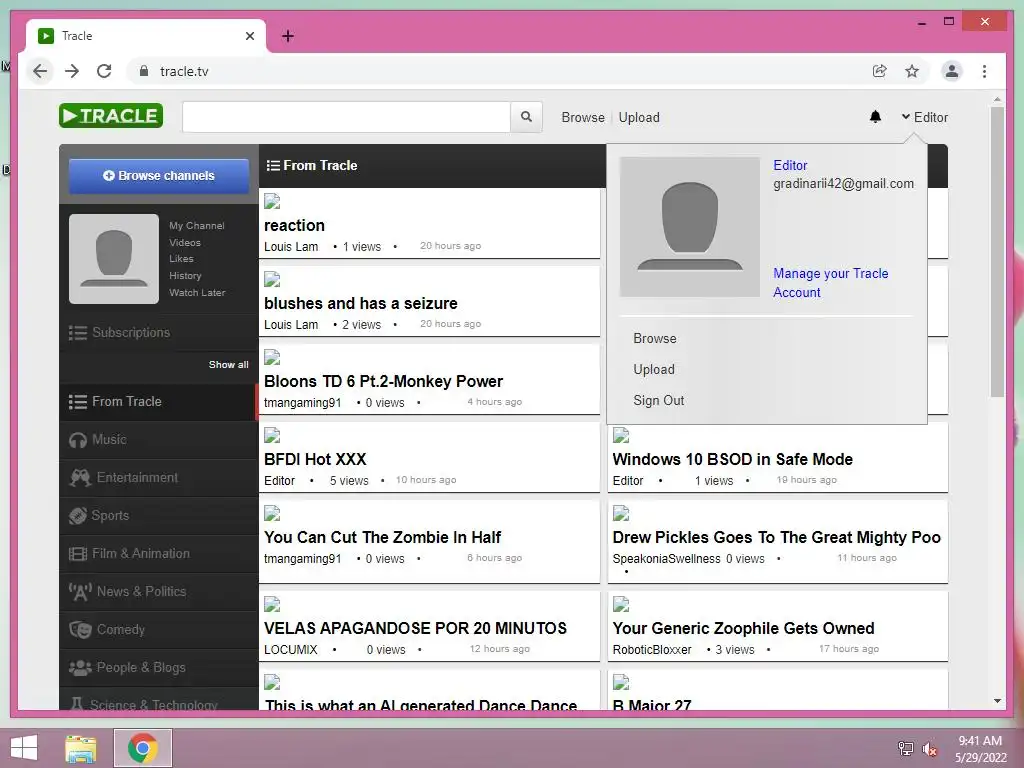Open 'Drew Pickles Goes To The Great Mighty Poo'
Viewport: 1024px width, 768px height.
click(776, 537)
